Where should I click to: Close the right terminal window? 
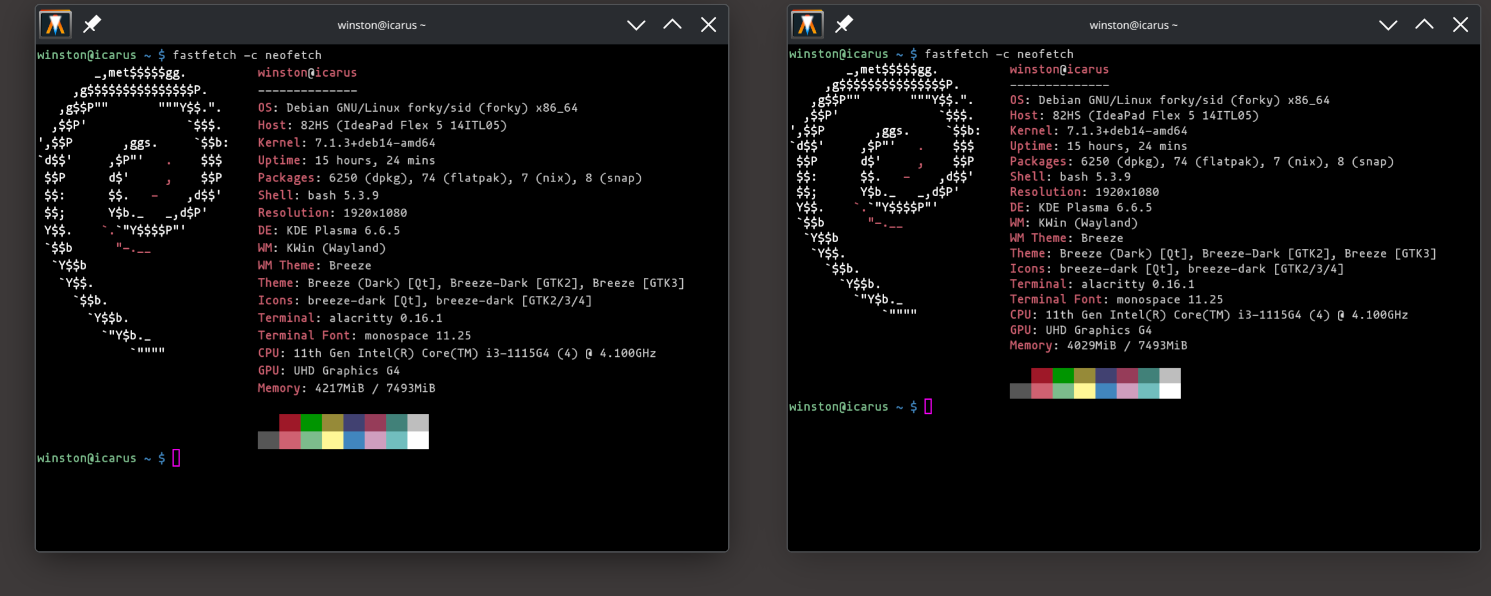click(x=1461, y=25)
